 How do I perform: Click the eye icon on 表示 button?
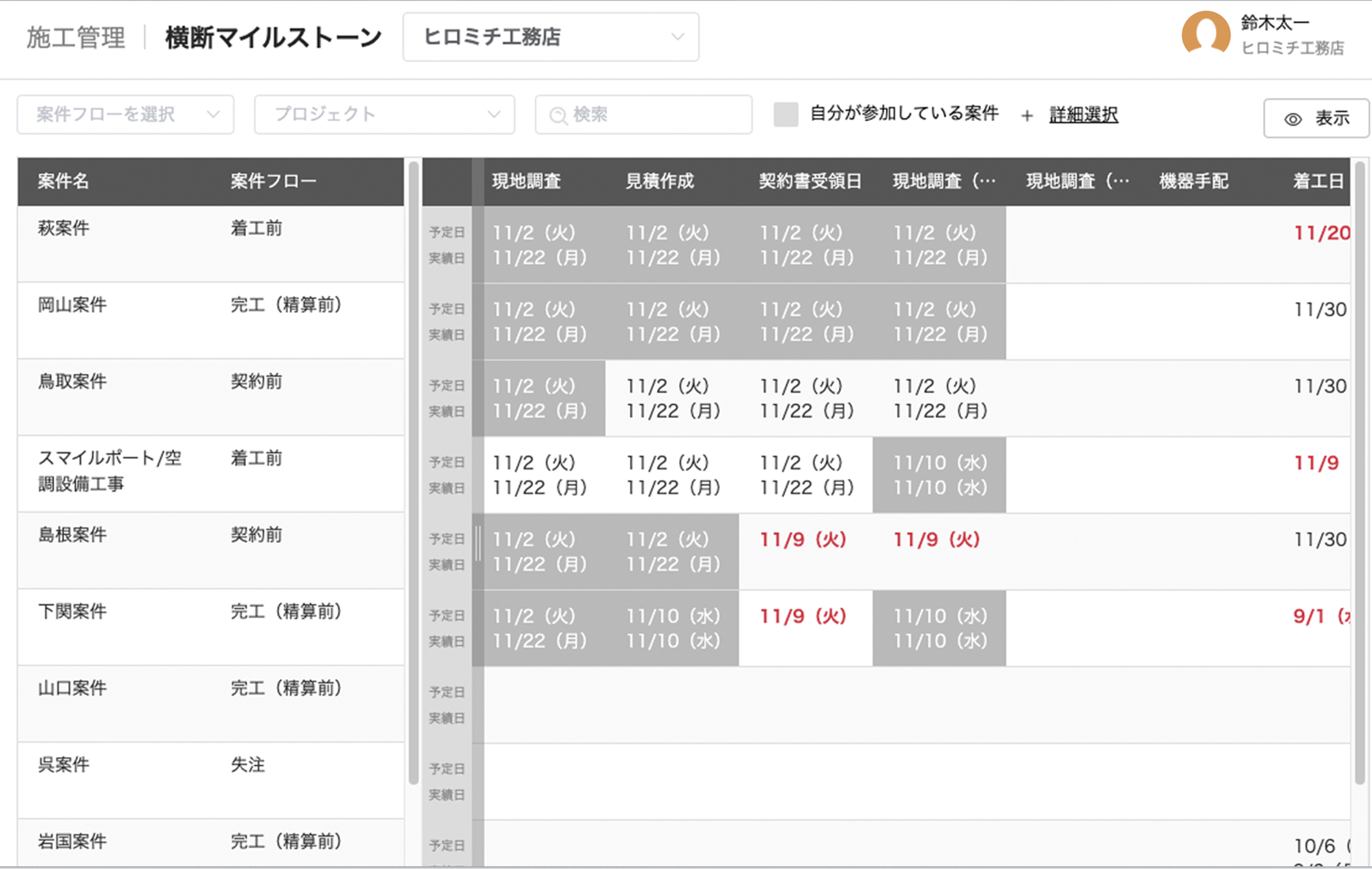[1293, 119]
